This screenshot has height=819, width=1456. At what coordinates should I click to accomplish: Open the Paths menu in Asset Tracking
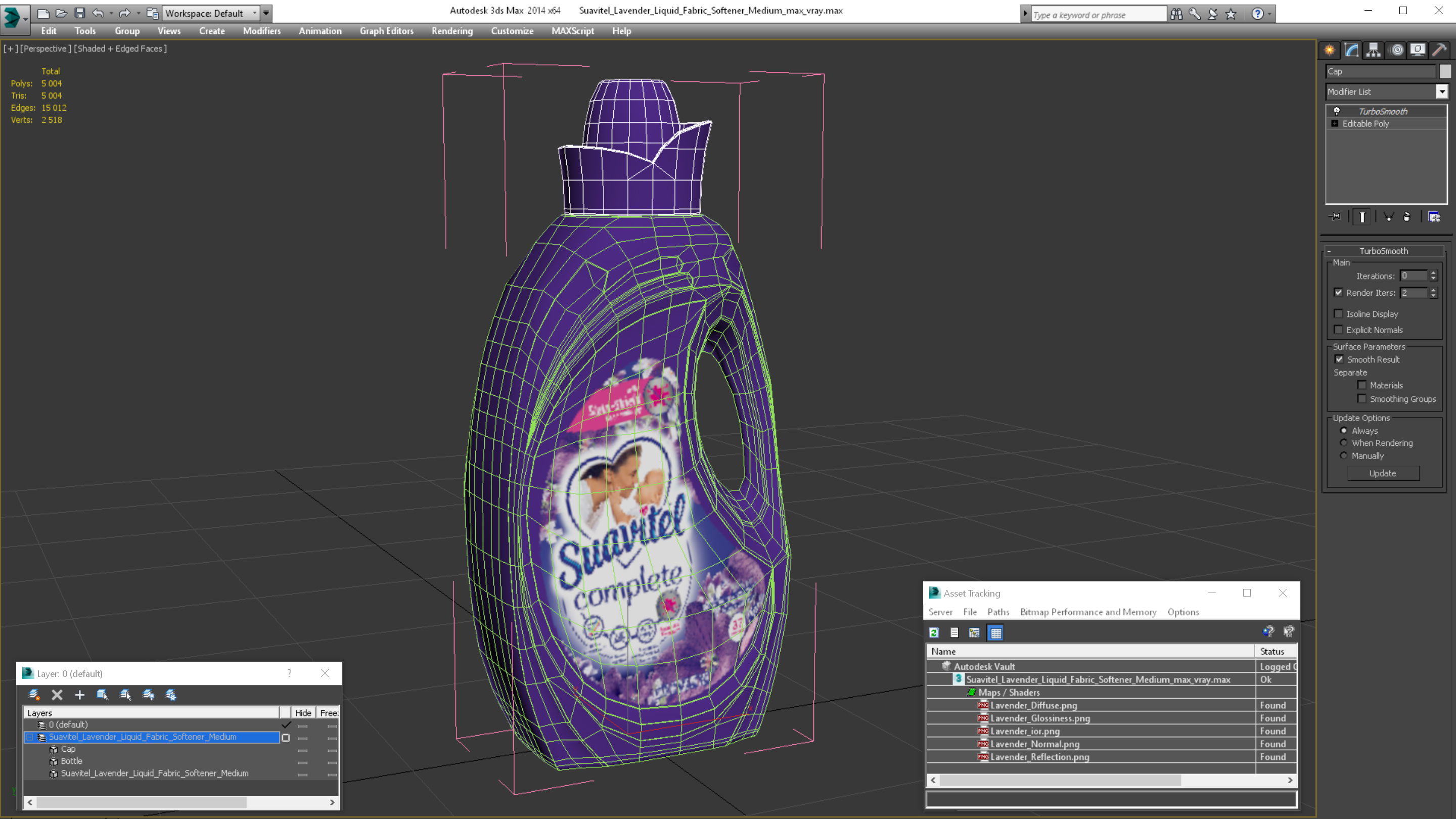pyautogui.click(x=998, y=612)
